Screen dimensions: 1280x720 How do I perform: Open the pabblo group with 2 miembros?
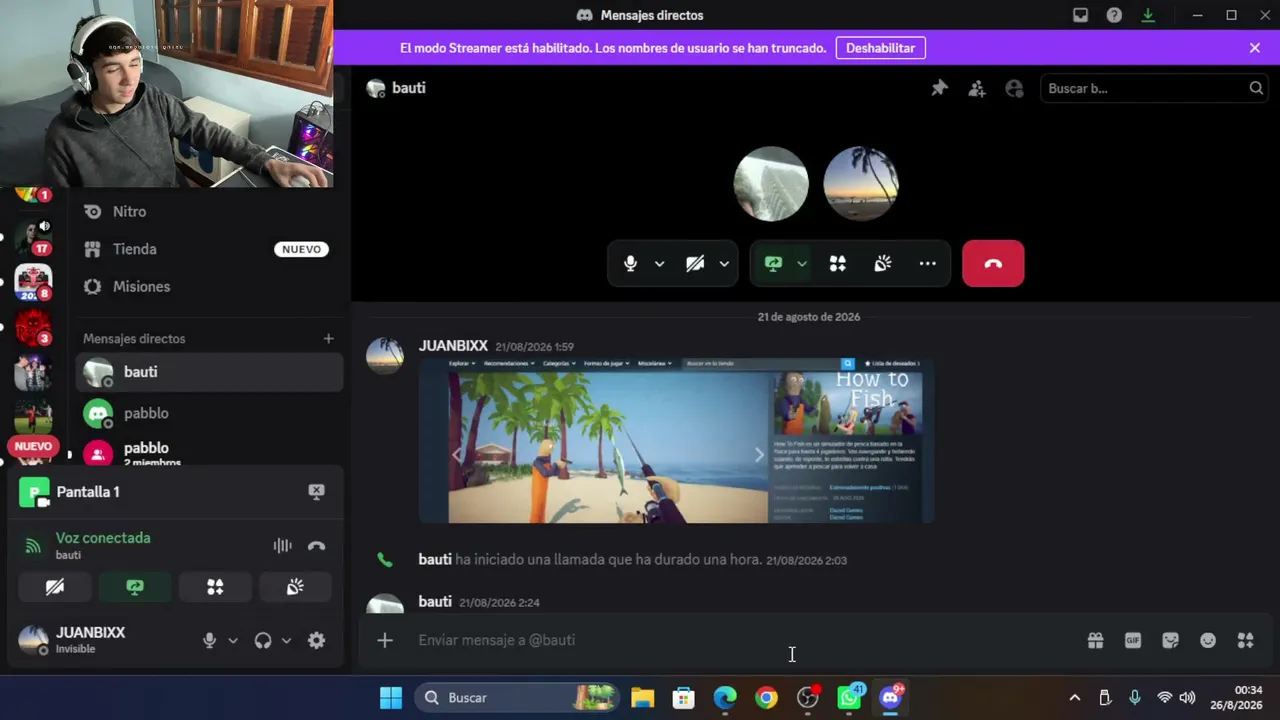point(209,451)
